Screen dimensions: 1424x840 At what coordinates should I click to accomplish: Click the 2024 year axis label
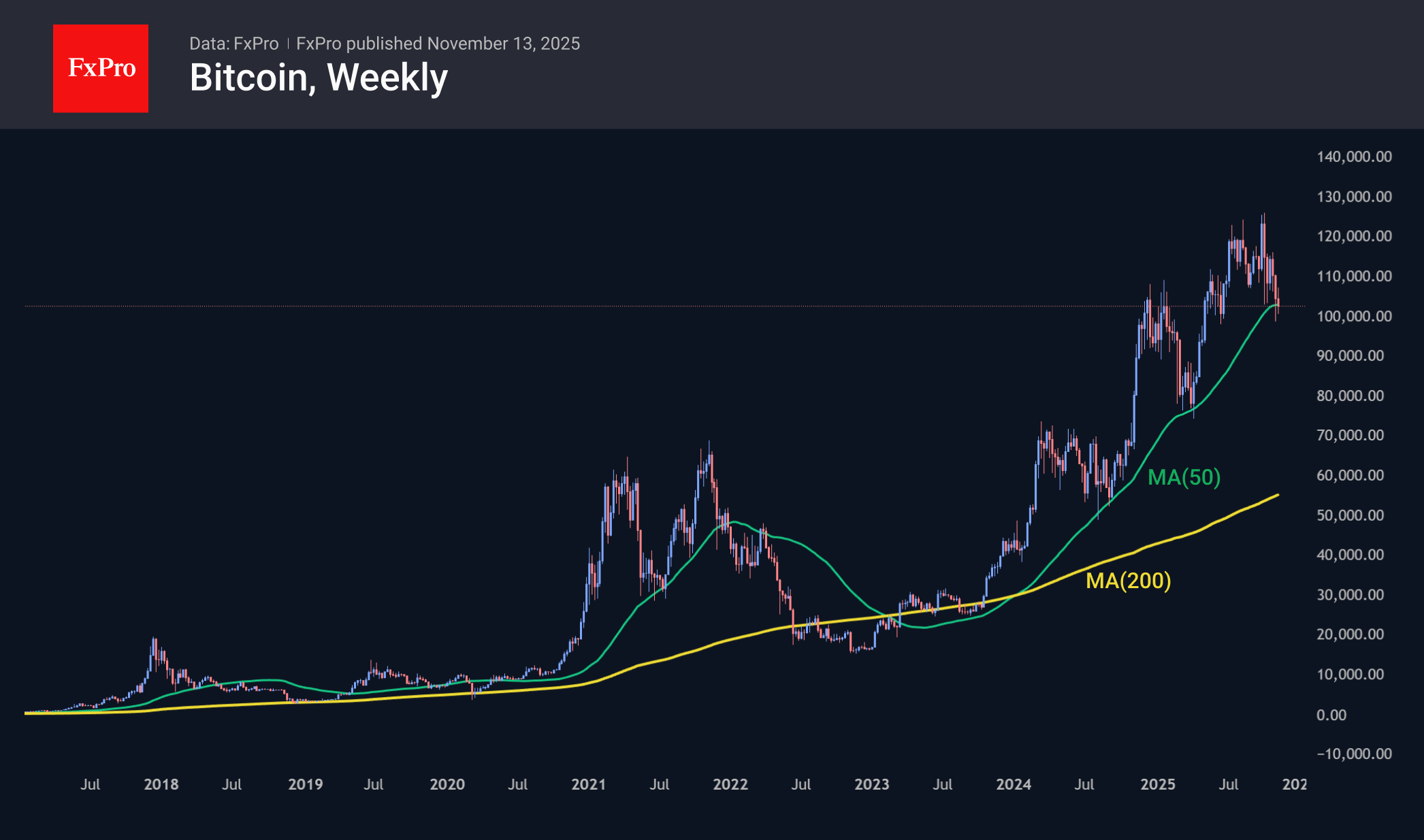coord(1014,784)
